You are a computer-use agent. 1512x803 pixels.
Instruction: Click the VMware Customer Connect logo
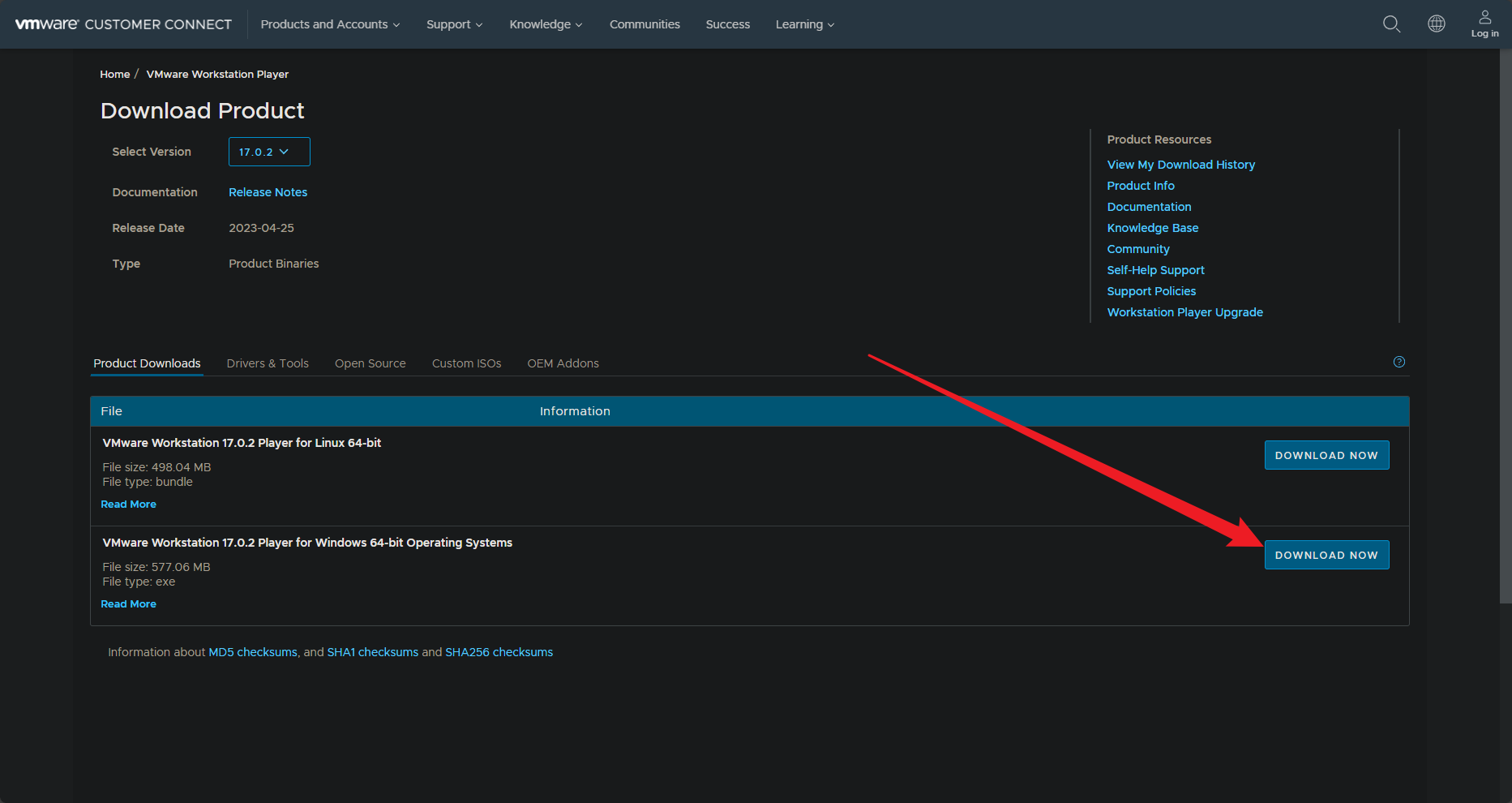click(123, 24)
